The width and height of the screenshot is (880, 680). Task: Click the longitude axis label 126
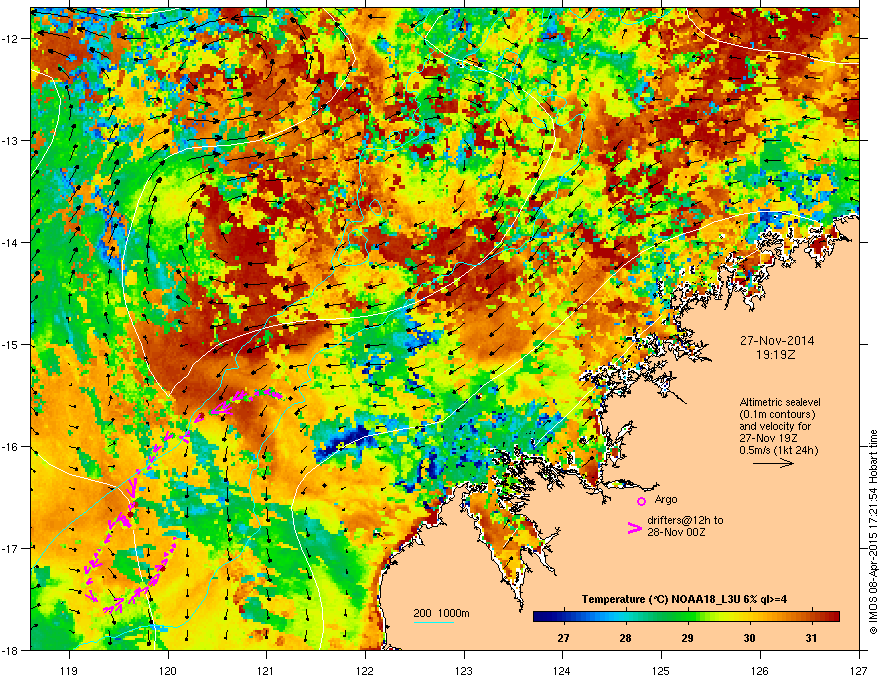click(x=760, y=670)
